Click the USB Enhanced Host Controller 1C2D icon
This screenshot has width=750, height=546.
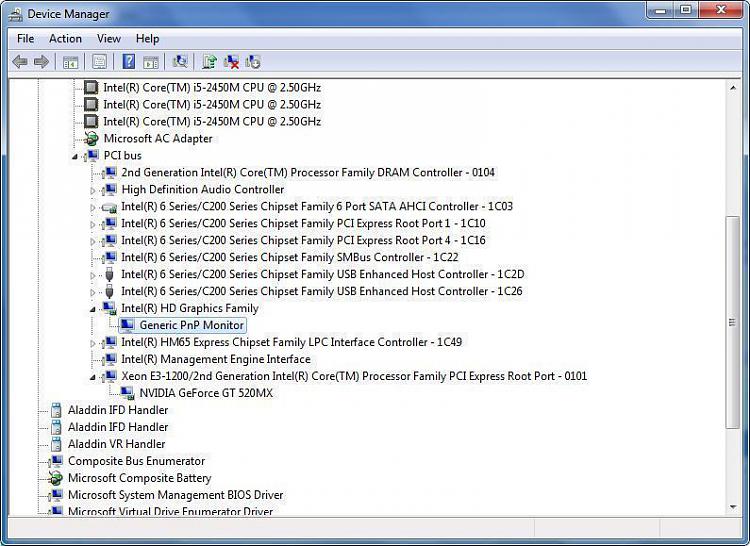[x=109, y=274]
